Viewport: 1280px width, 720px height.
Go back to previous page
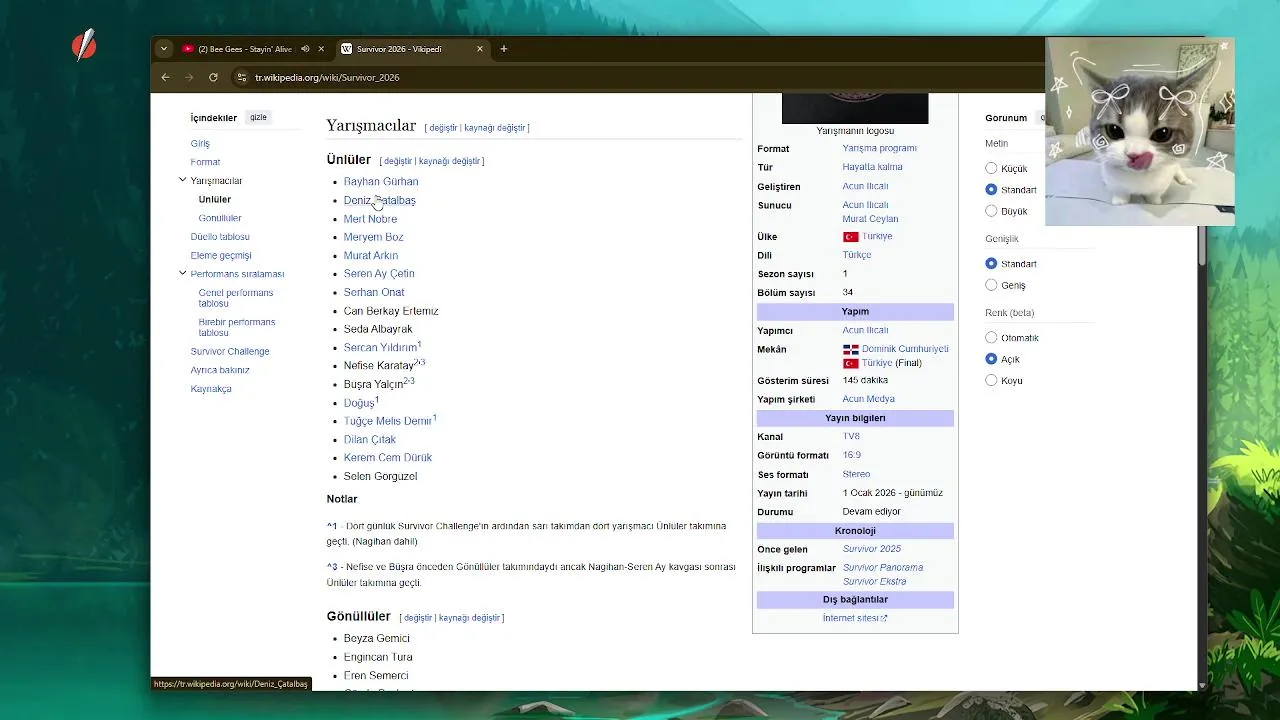click(166, 77)
